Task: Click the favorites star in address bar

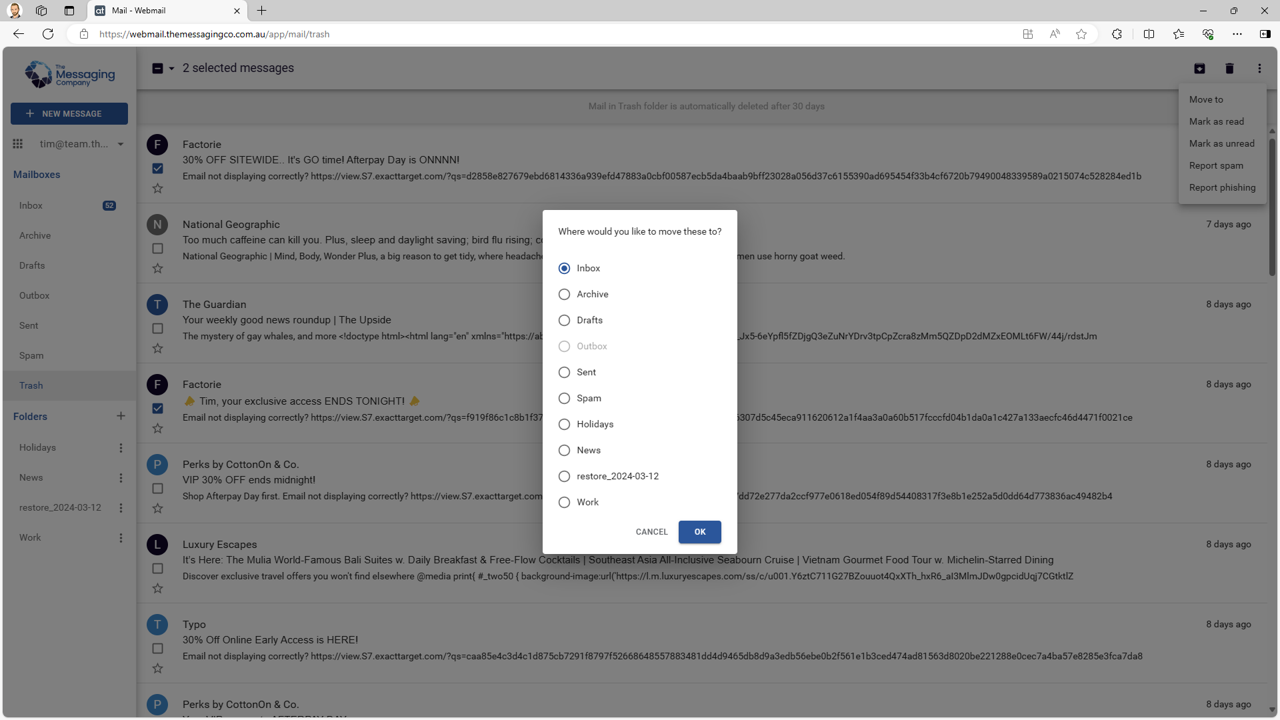Action: (x=1081, y=34)
